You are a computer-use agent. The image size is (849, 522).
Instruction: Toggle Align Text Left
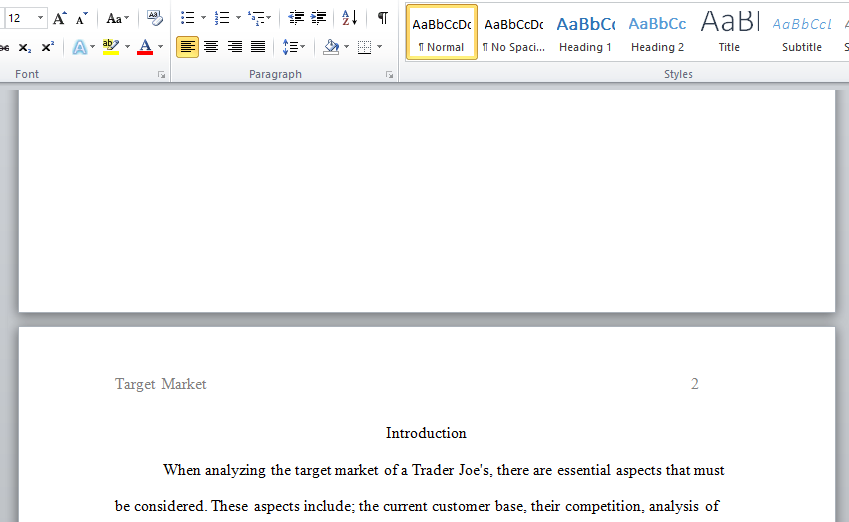(x=187, y=47)
